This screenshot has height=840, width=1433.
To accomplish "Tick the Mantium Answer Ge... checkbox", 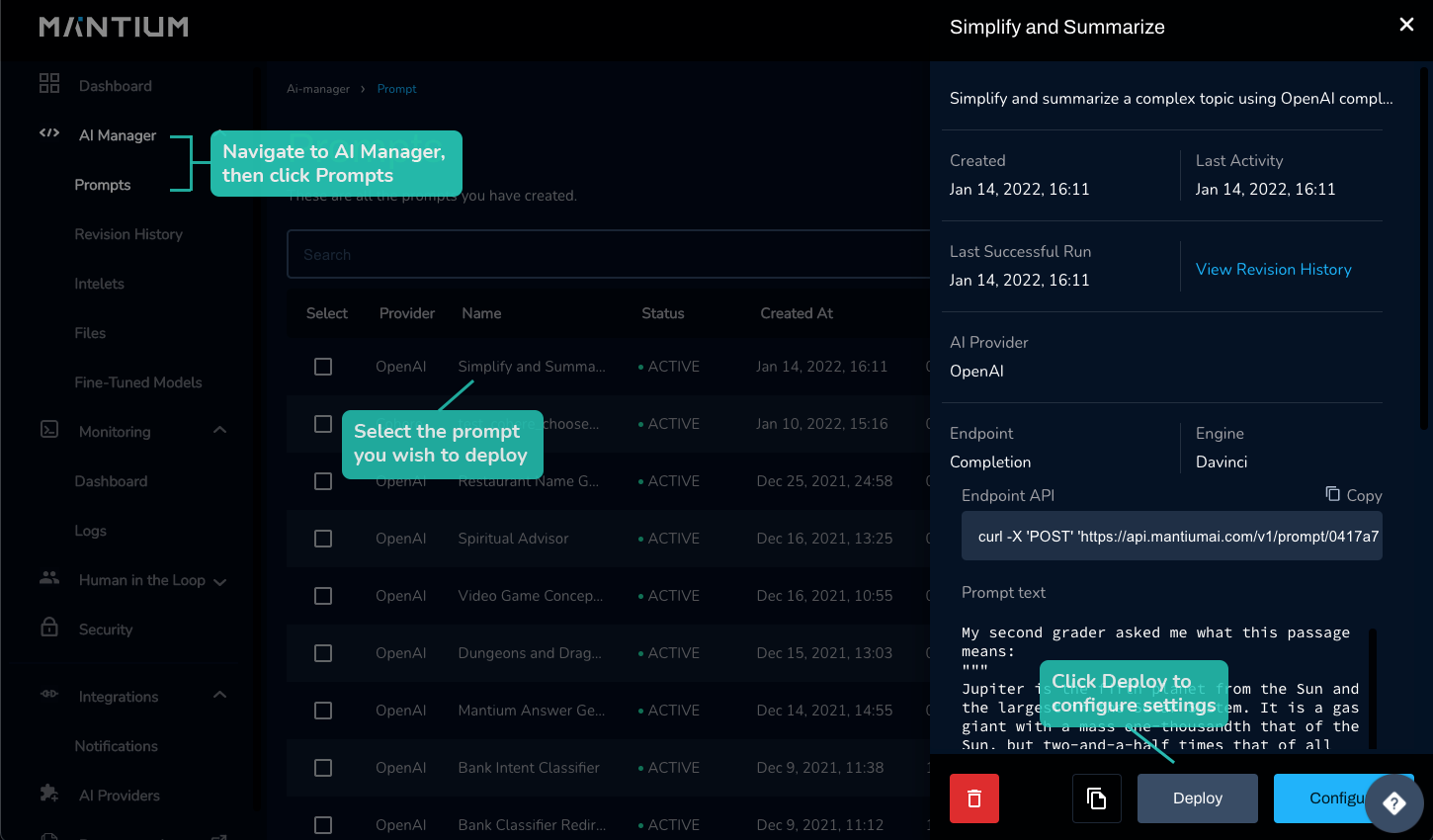I will pyautogui.click(x=323, y=711).
